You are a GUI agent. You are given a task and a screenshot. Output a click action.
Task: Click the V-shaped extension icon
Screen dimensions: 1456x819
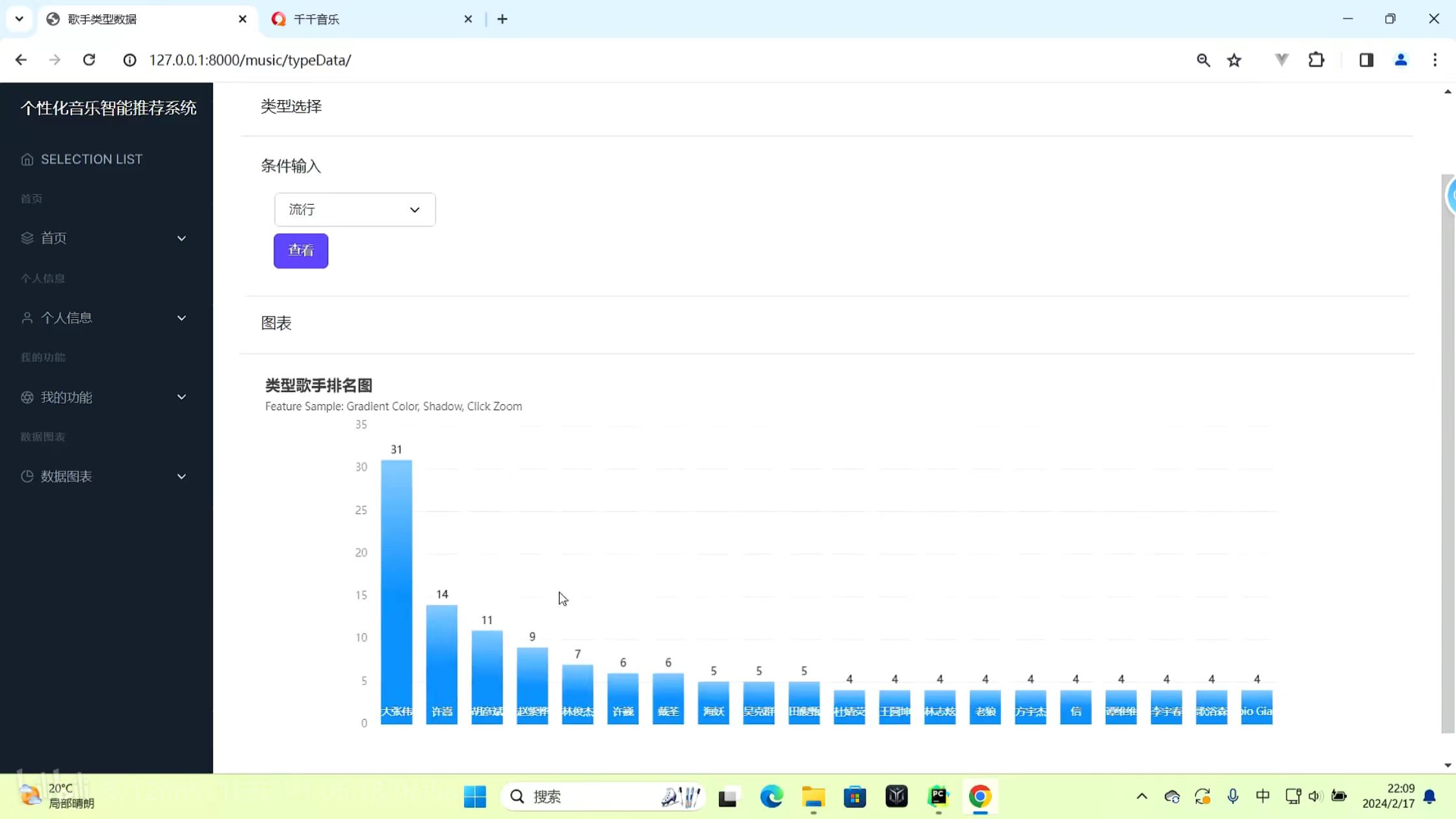(1281, 60)
